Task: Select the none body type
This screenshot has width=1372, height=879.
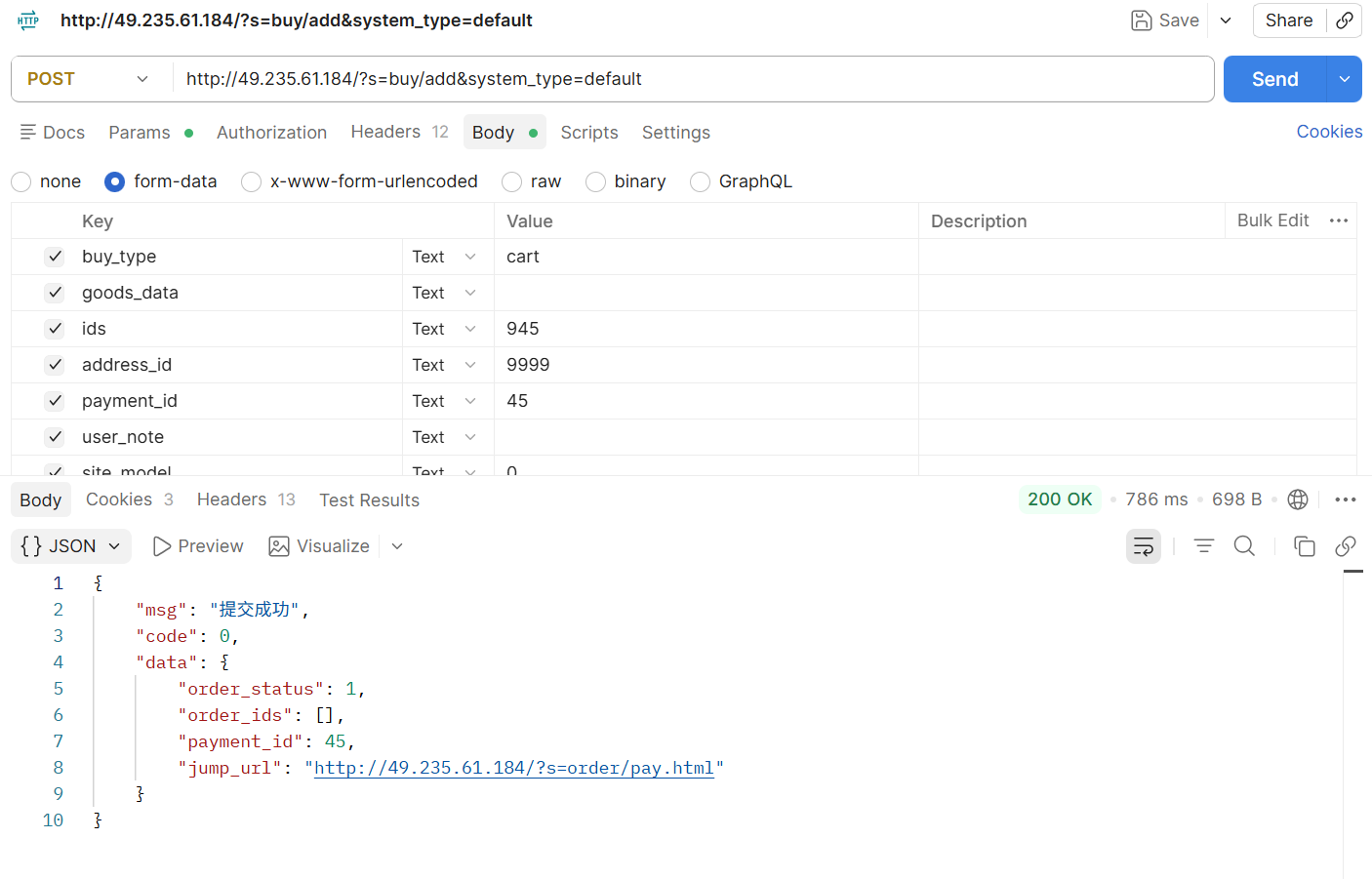Action: (21, 181)
